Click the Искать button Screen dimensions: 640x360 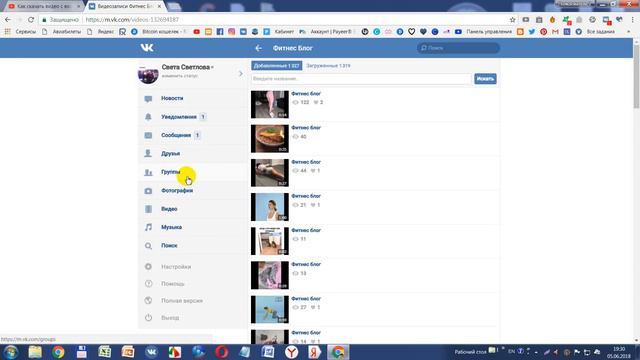(485, 79)
